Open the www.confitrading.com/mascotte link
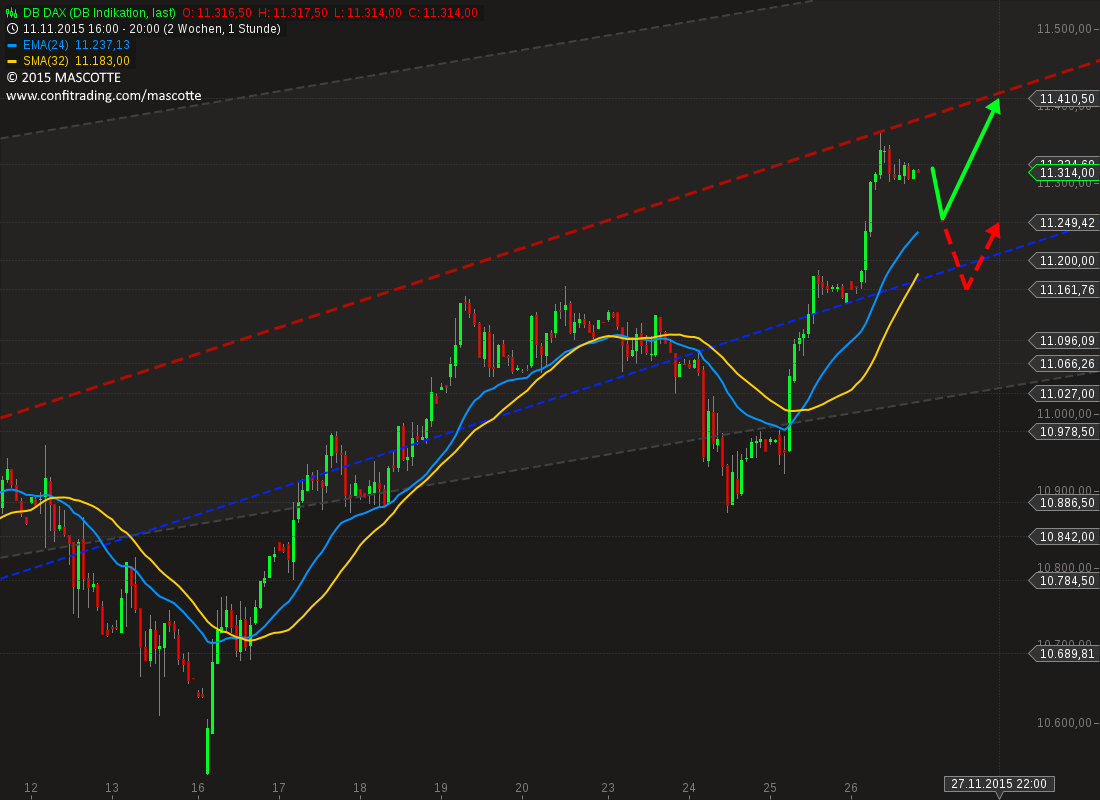The image size is (1100, 800). click(104, 95)
